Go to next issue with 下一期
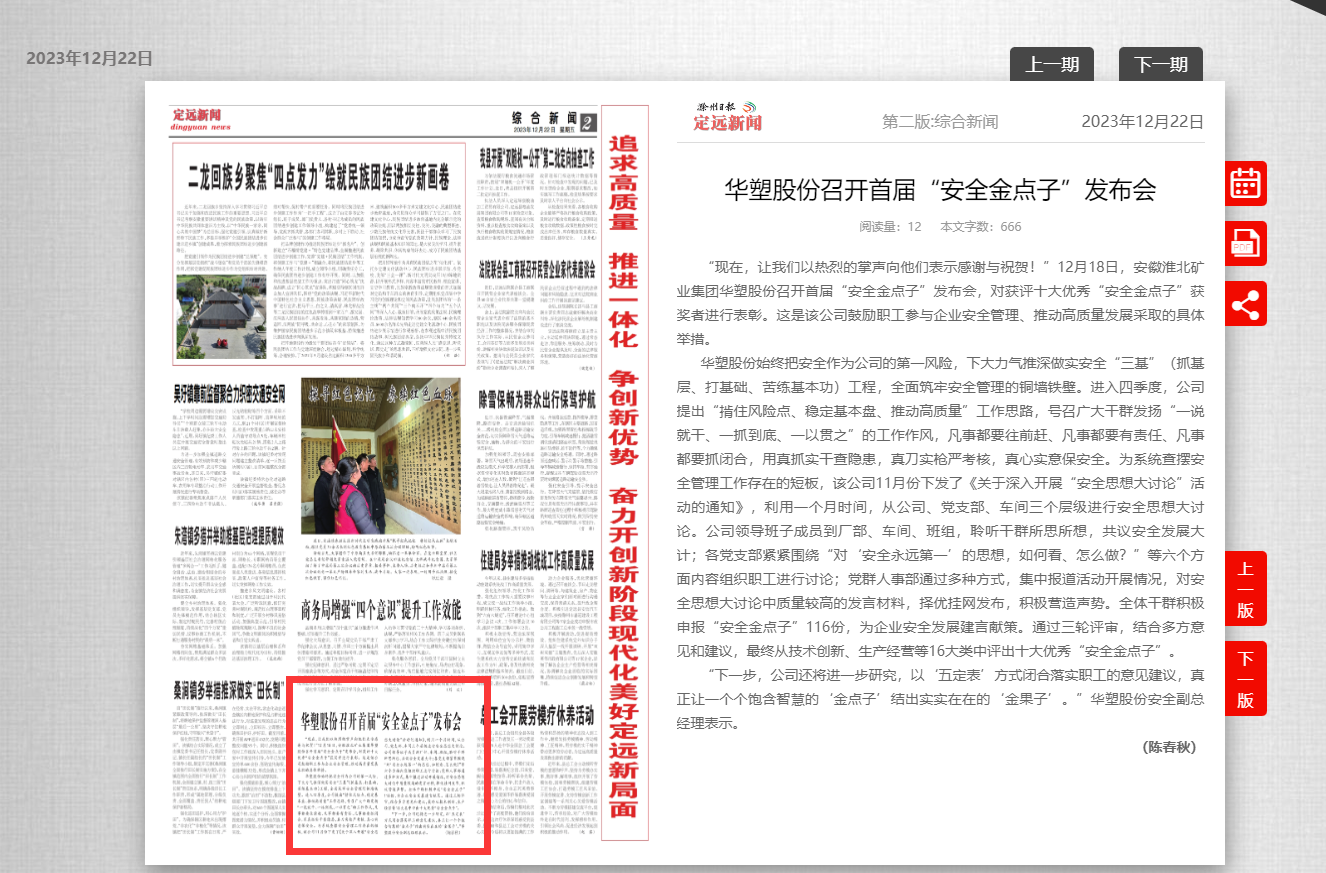This screenshot has height=873, width=1326. click(x=1160, y=65)
